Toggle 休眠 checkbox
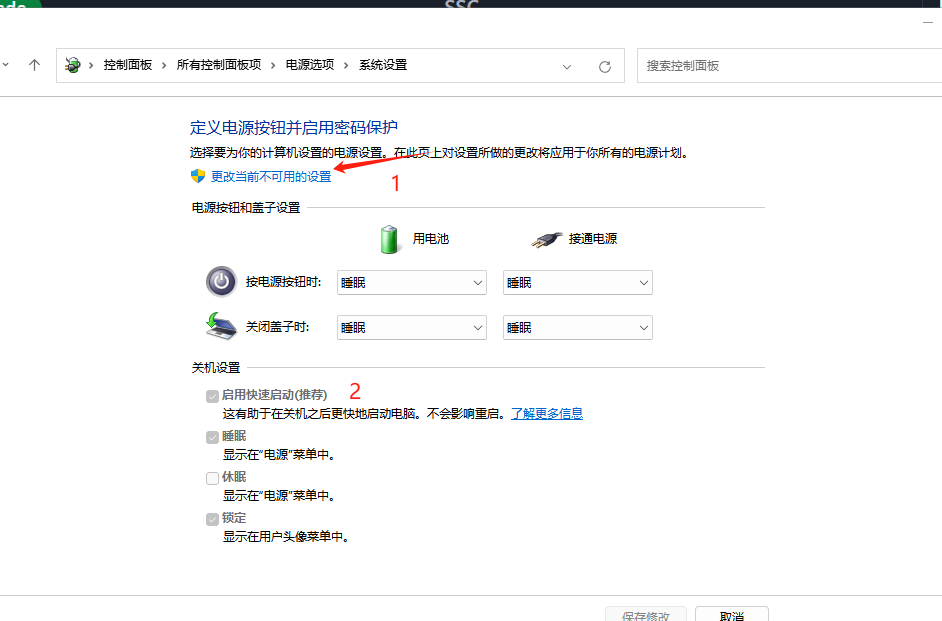This screenshot has width=942, height=621. [212, 478]
